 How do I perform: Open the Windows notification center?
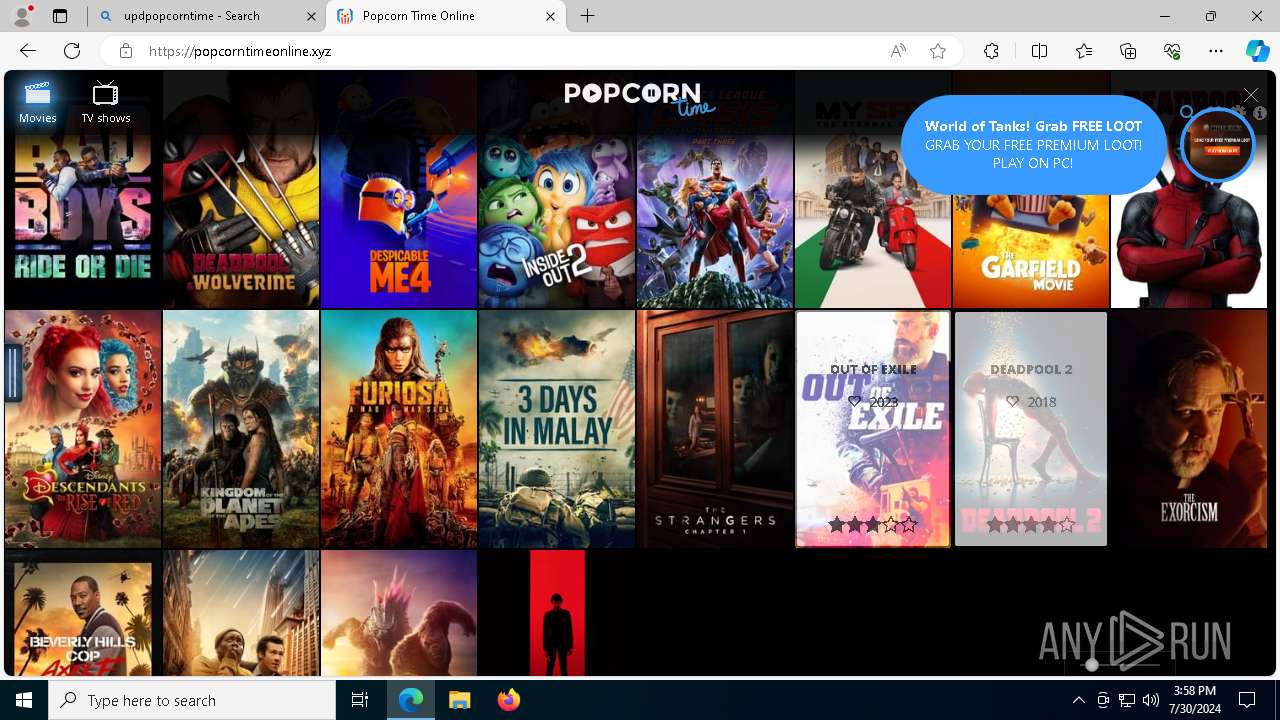tap(1247, 700)
